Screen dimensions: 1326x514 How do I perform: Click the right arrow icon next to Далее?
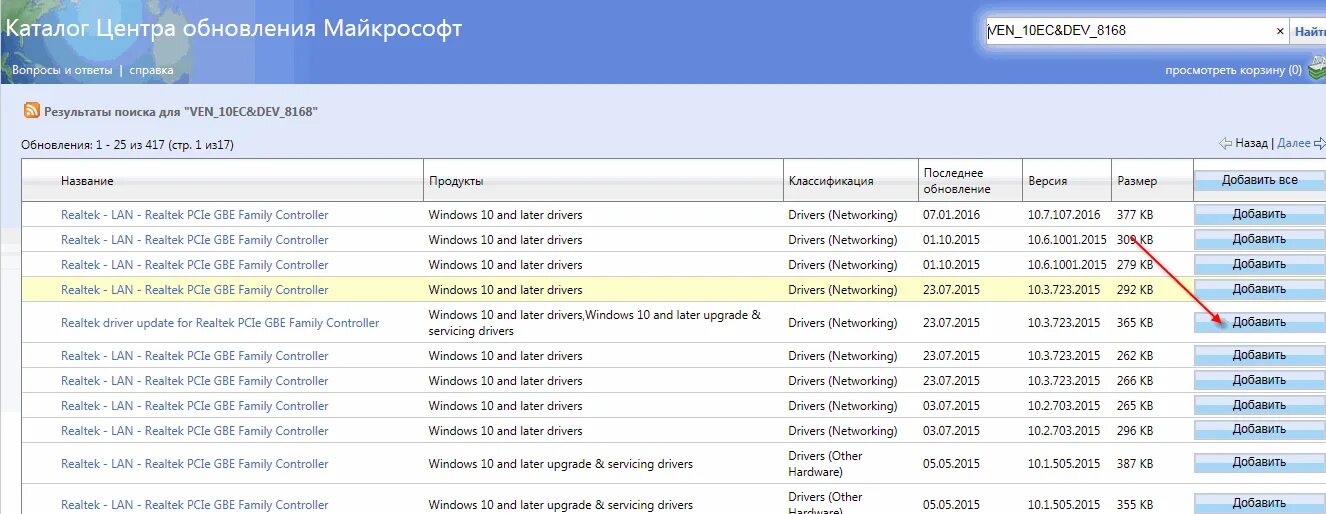click(x=1319, y=144)
